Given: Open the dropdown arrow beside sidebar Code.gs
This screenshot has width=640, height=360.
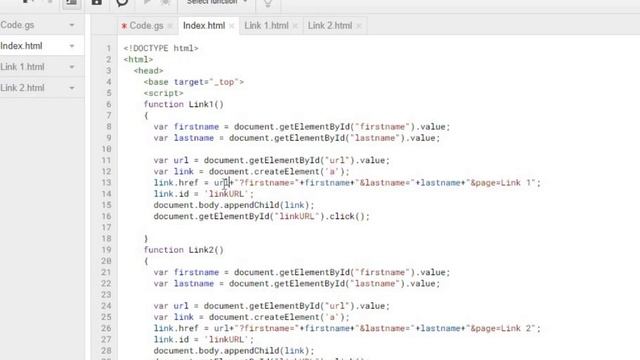Looking at the screenshot, I should tap(72, 25).
